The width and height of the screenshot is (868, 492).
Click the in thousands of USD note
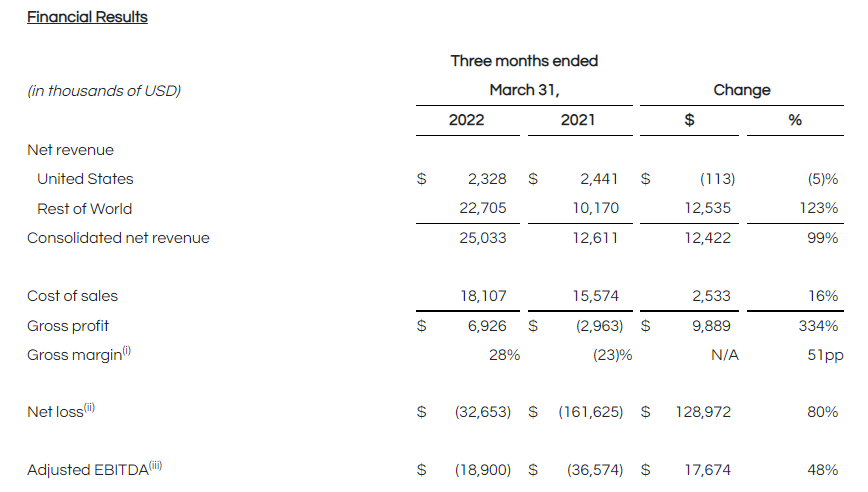click(104, 91)
